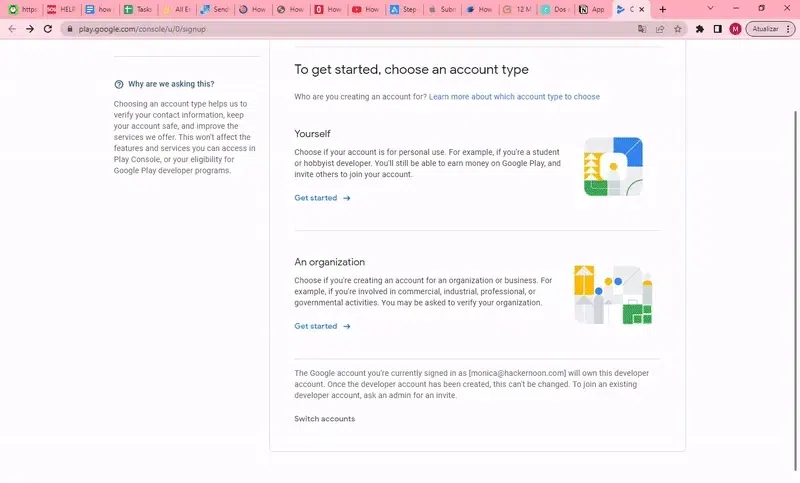The width and height of the screenshot is (800, 483).
Task: Click the paragraph naming monica@hackernoon.com as account owner
Action: [x=471, y=384]
